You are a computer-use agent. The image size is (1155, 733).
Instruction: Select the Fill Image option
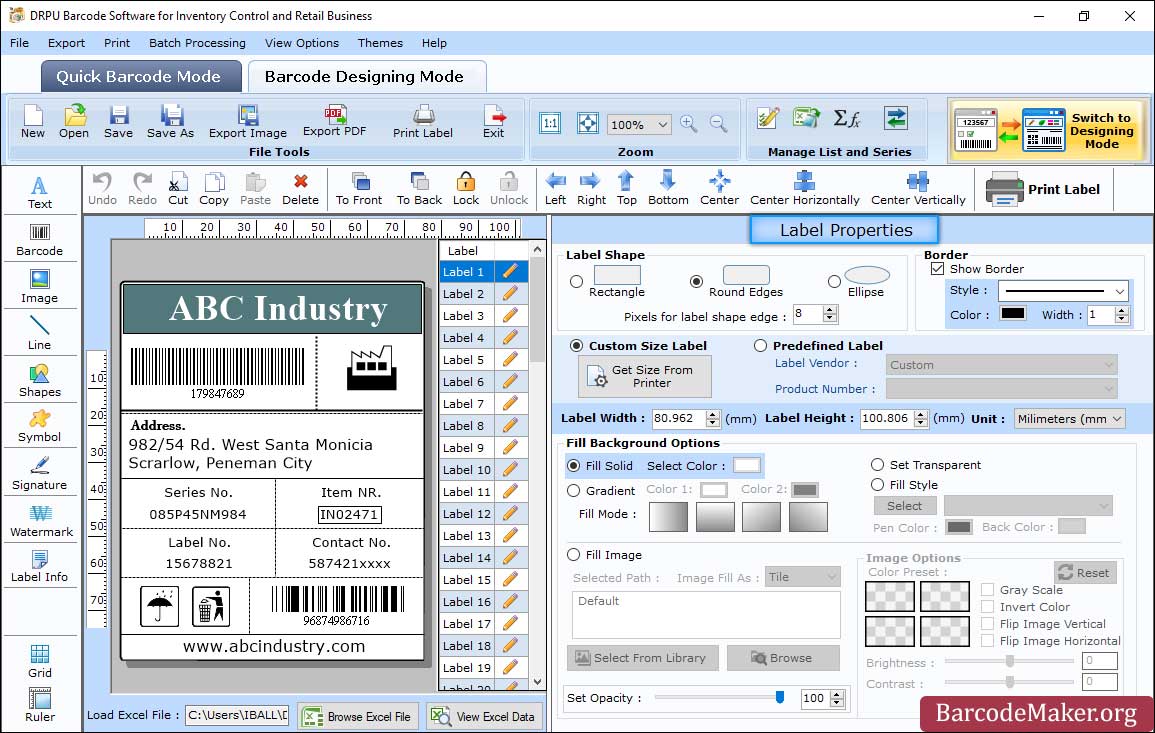click(x=574, y=555)
